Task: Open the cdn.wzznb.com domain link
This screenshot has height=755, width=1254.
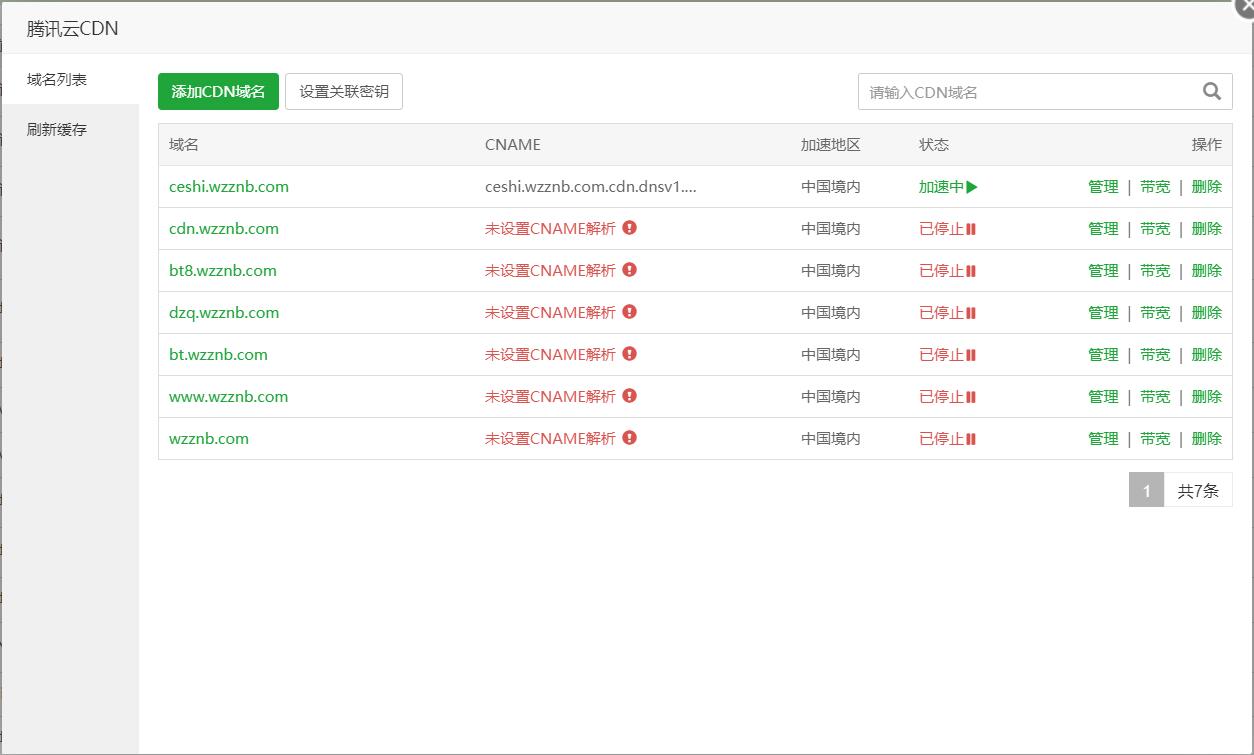Action: (224, 229)
